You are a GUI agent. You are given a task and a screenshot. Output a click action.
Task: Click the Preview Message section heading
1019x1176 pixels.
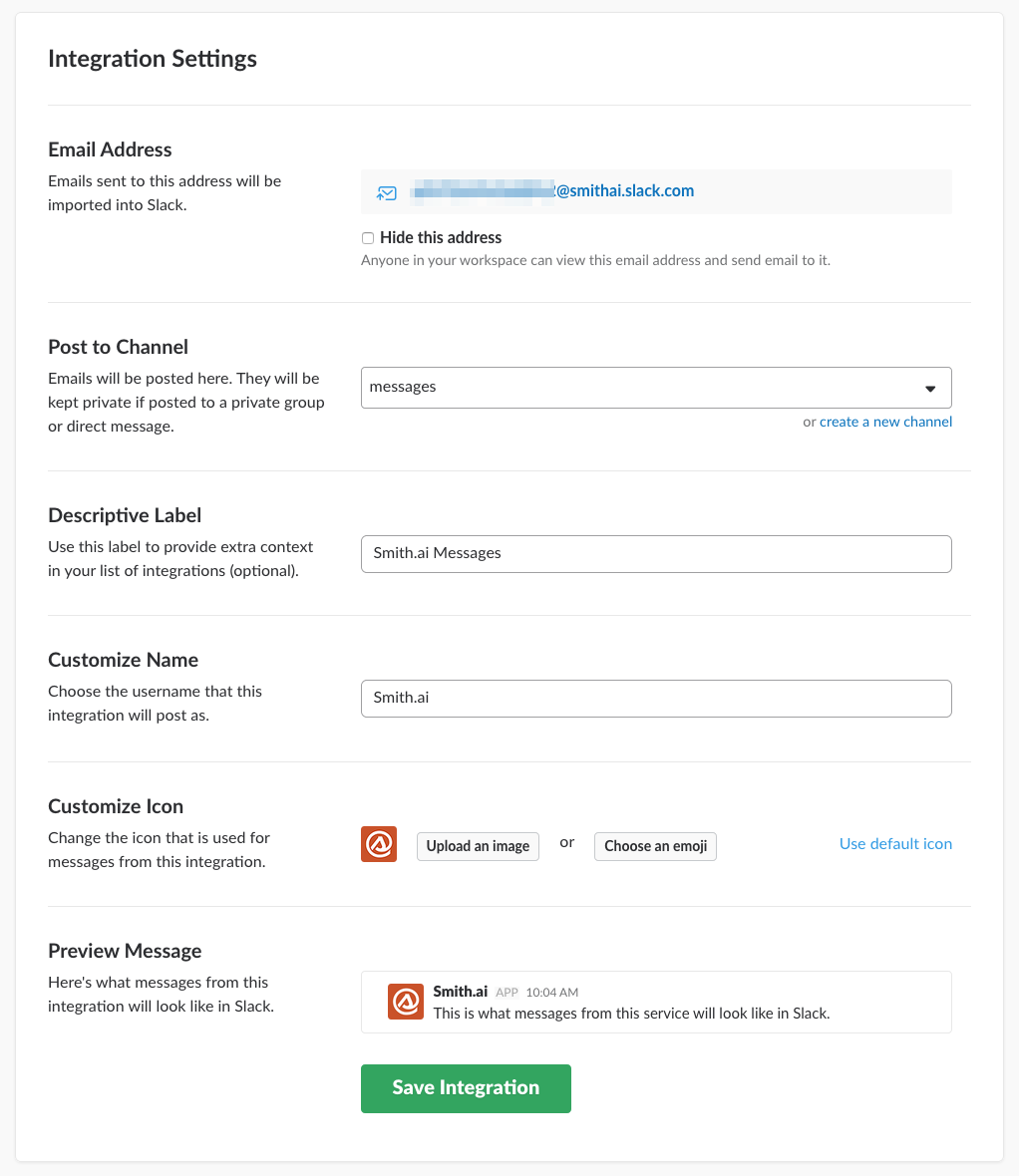(125, 951)
